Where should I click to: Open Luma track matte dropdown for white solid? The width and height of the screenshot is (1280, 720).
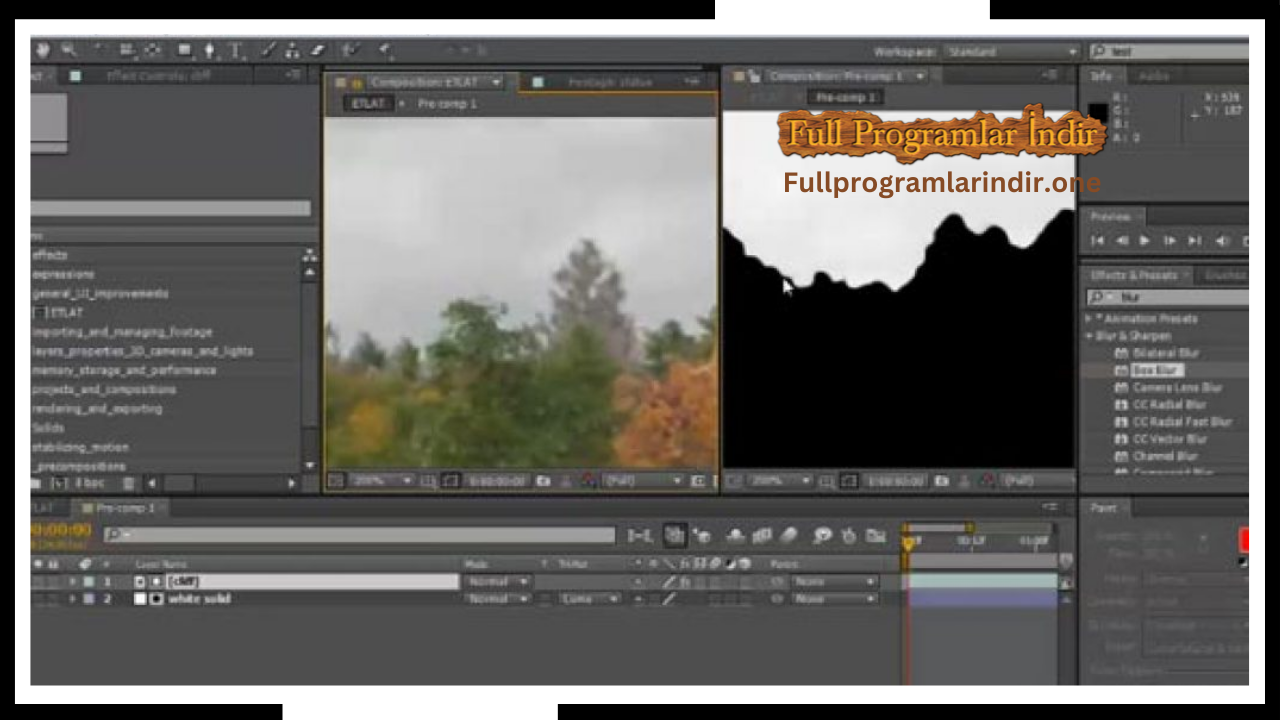pyautogui.click(x=589, y=599)
